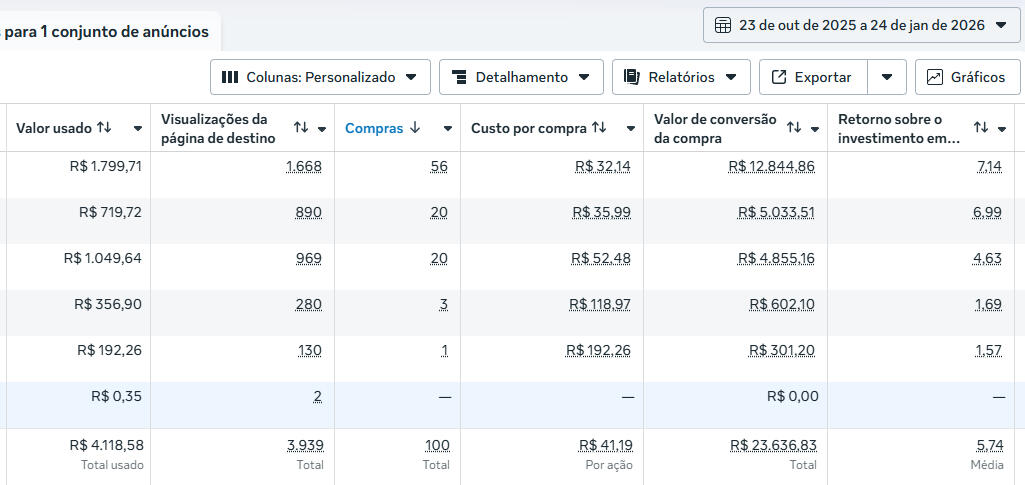
Task: Click the Gráficos chart icon
Action: point(935,77)
